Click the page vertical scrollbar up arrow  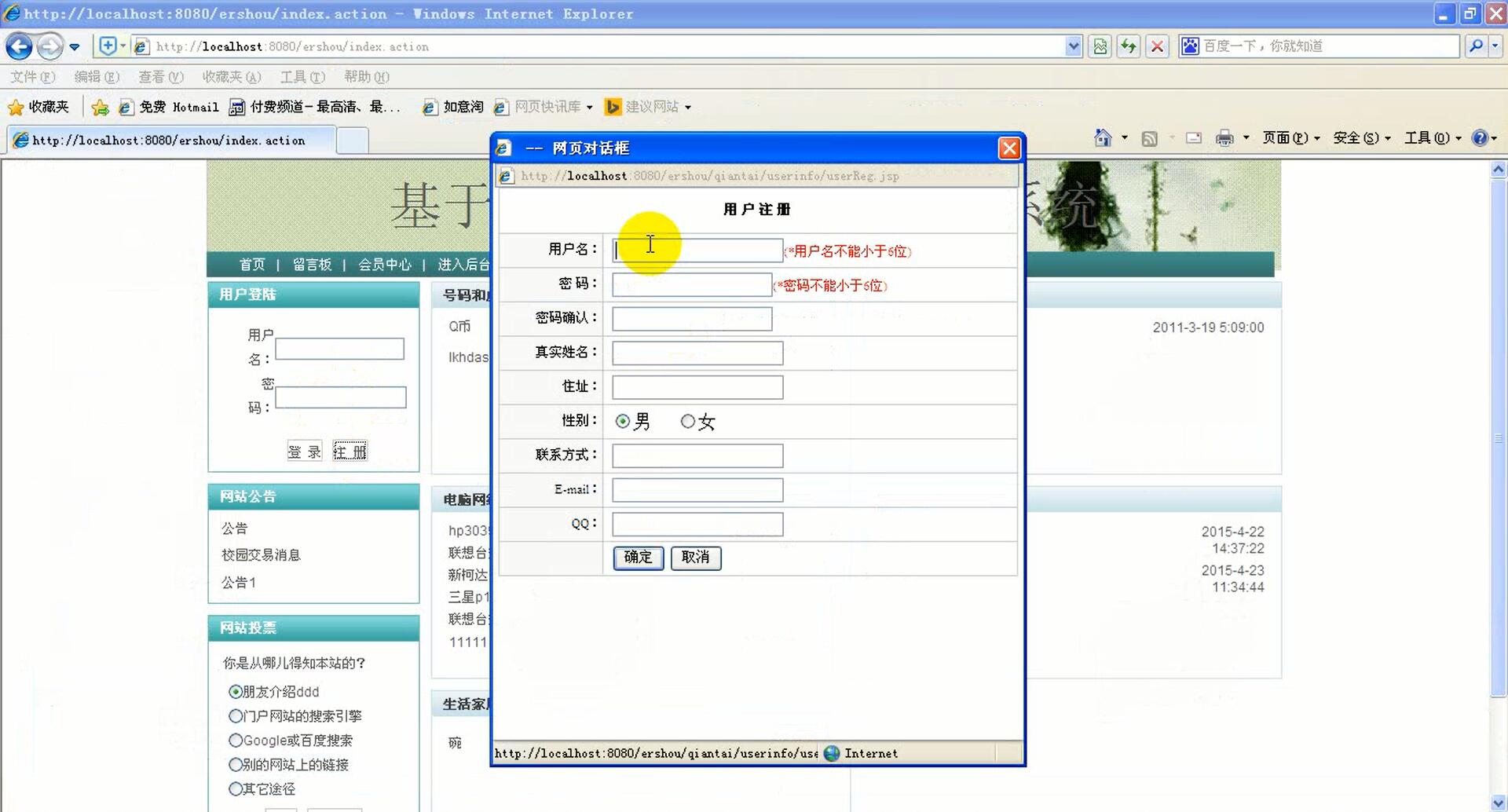pos(1499,169)
